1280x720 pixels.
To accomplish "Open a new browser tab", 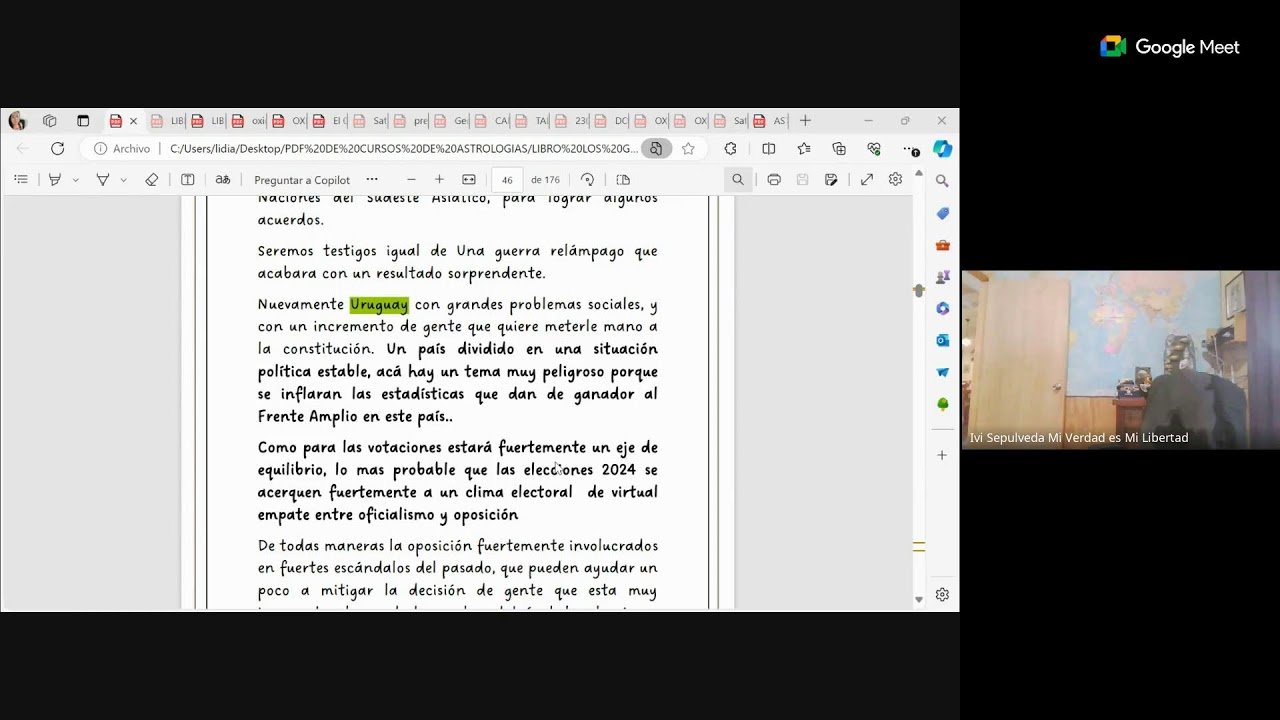I will (805, 121).
